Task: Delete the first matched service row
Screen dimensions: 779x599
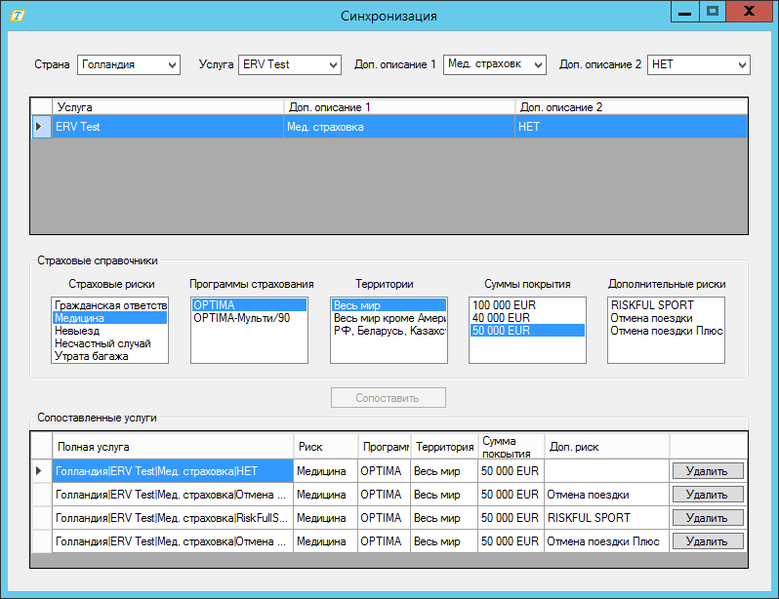Action: pyautogui.click(x=707, y=471)
